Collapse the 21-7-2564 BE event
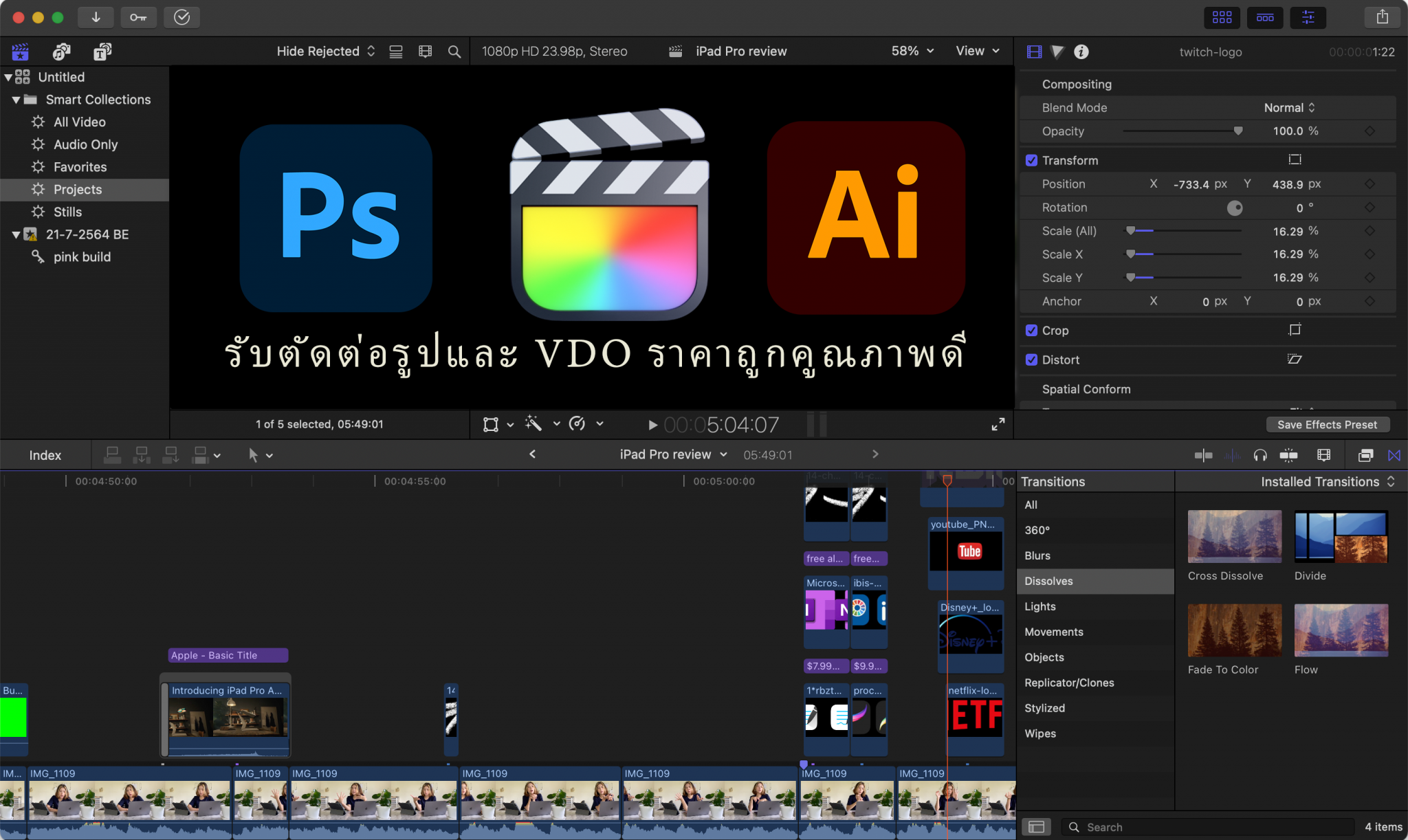This screenshot has height=840, width=1408. tap(16, 234)
